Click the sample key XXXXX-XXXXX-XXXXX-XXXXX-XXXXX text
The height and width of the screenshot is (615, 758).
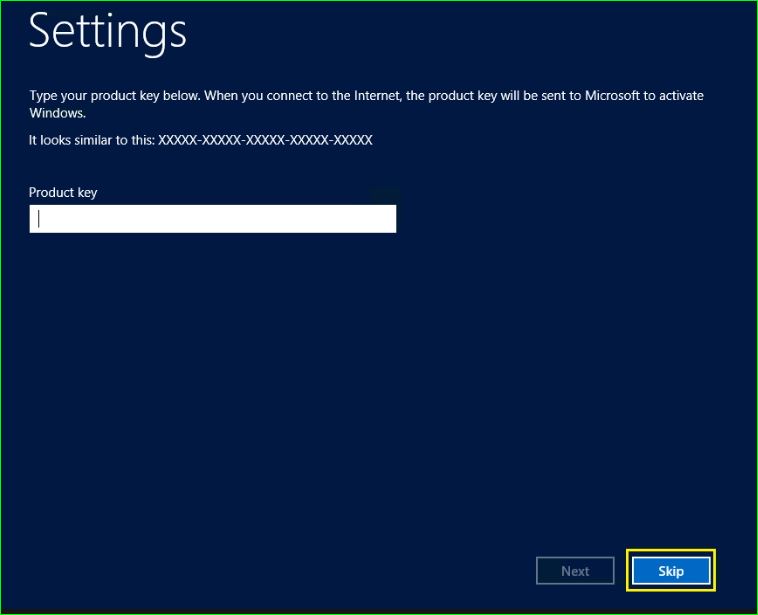pos(265,141)
